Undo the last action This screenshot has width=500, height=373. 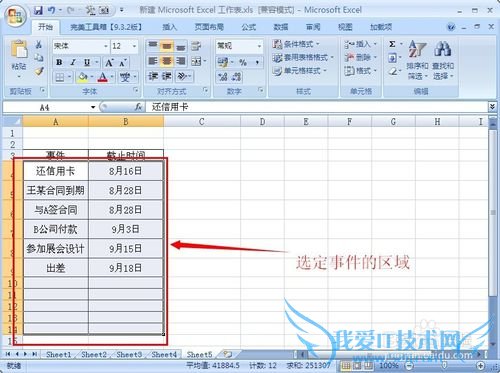click(52, 10)
